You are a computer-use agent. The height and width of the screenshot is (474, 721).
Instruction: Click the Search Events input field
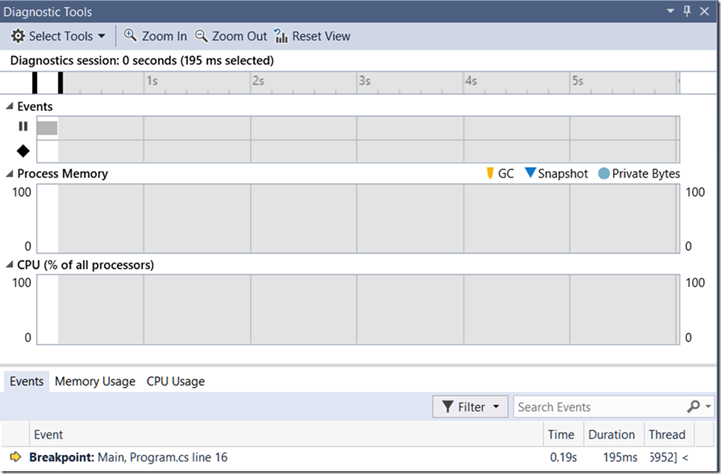(x=598, y=407)
